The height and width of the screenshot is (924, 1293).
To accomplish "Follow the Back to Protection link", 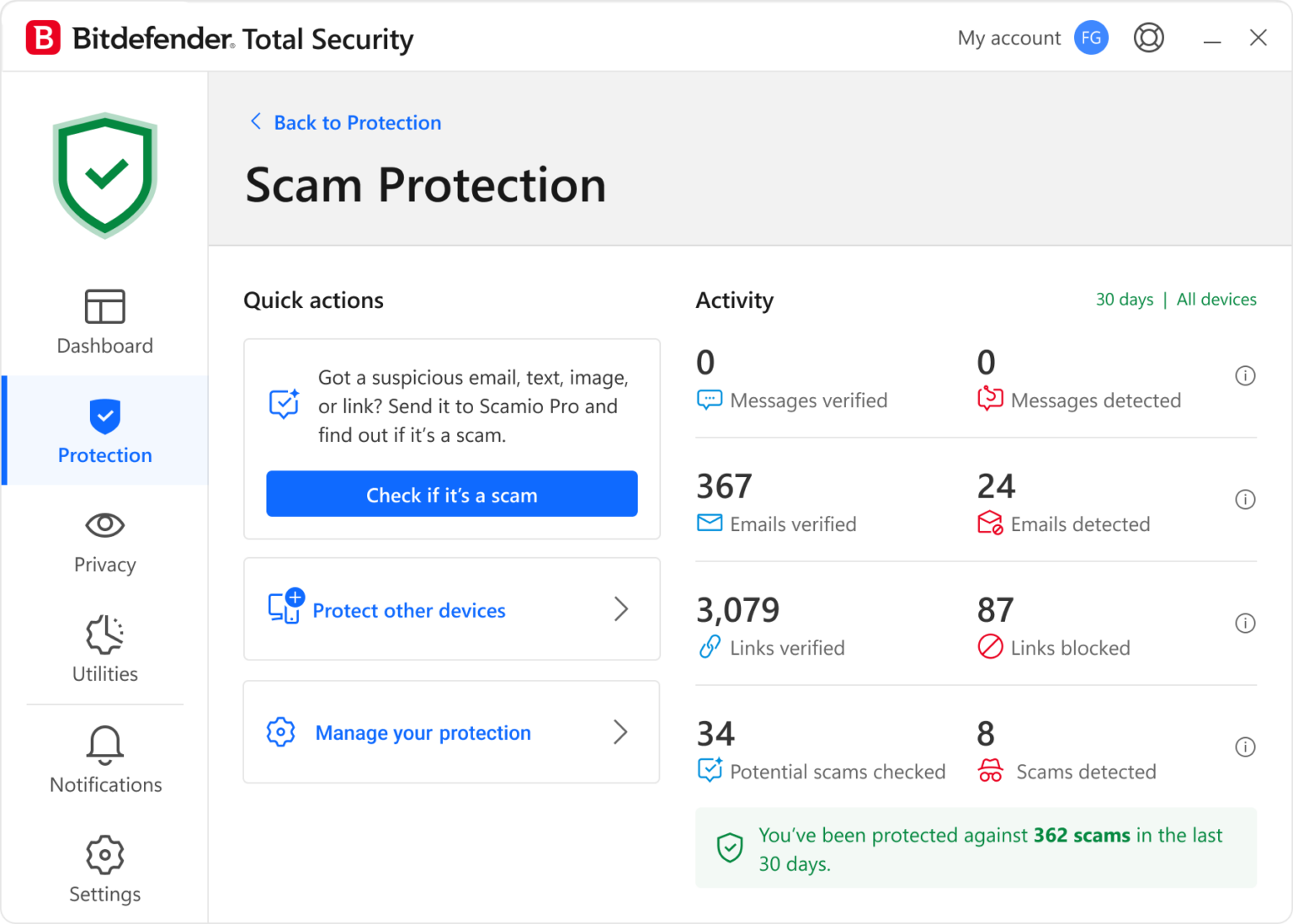I will tap(344, 122).
